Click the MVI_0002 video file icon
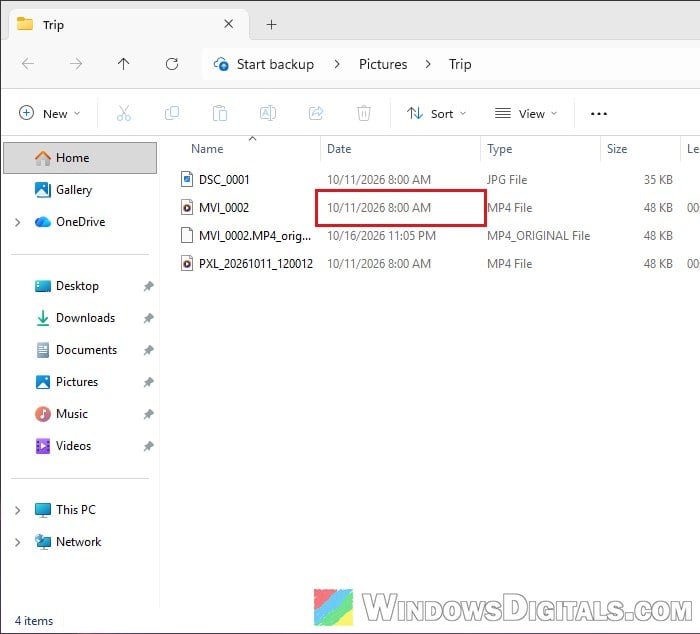 tap(187, 208)
